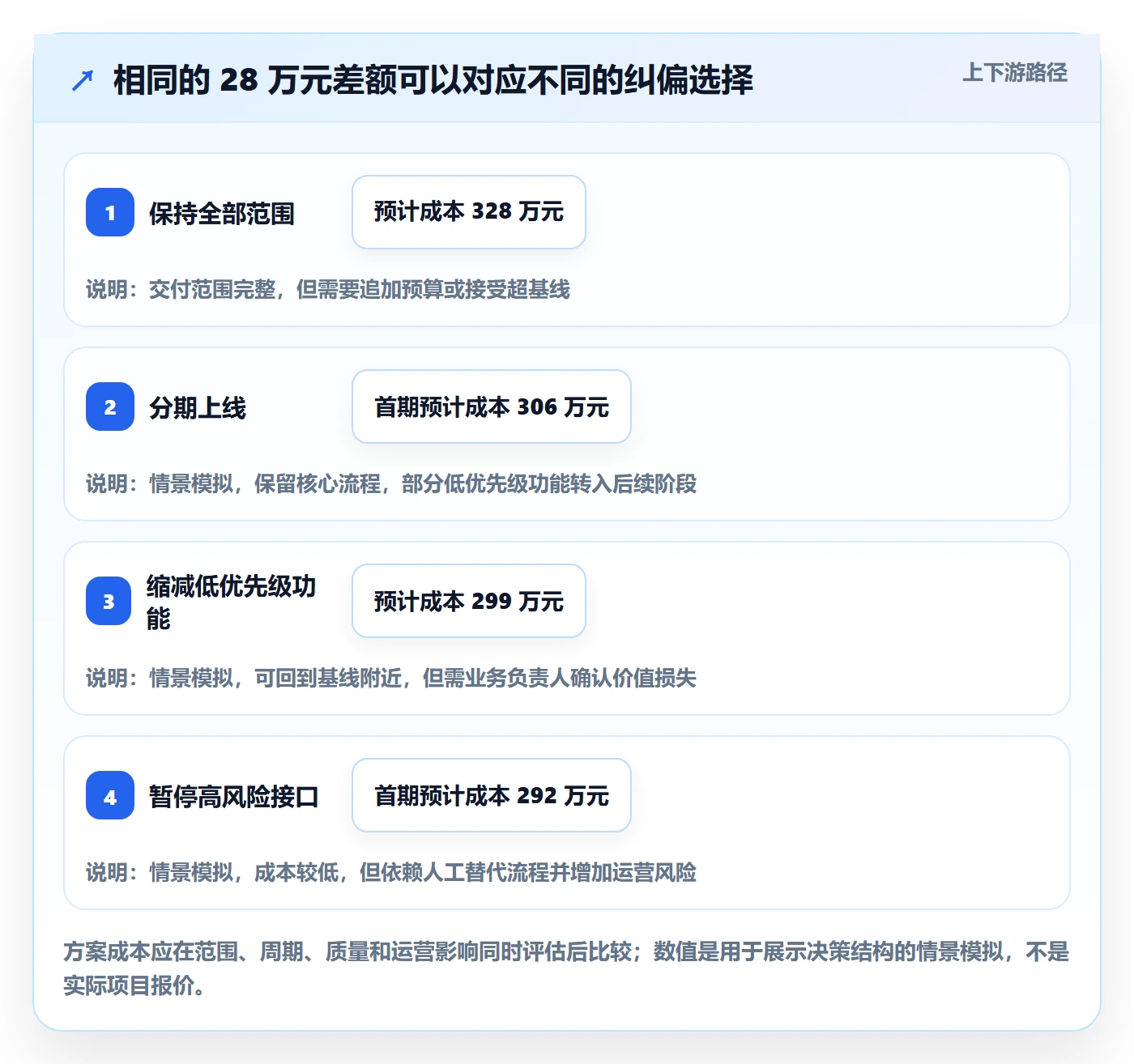Select the heading 相同的 28 万元差额可以对应不同的纠偏选择
The height and width of the screenshot is (1064, 1134).
pyautogui.click(x=433, y=80)
